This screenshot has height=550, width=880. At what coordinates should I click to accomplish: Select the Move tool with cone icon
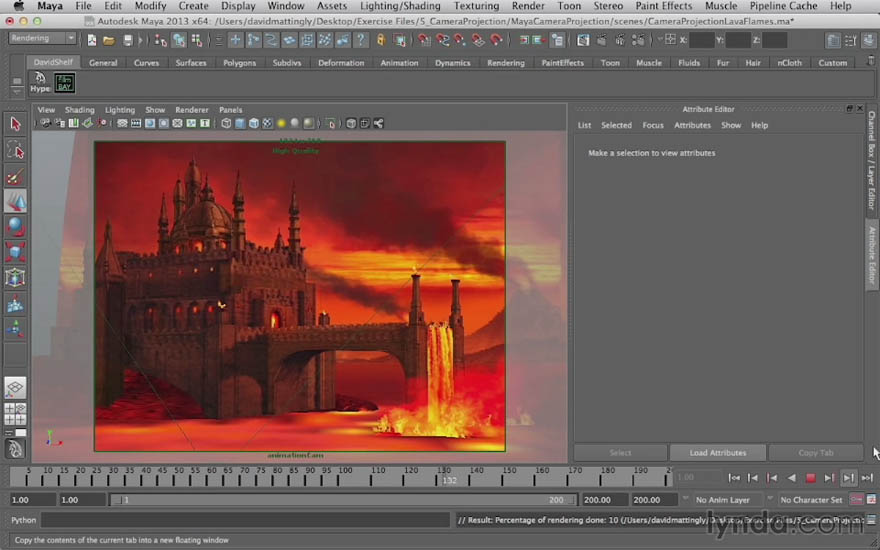(x=15, y=201)
